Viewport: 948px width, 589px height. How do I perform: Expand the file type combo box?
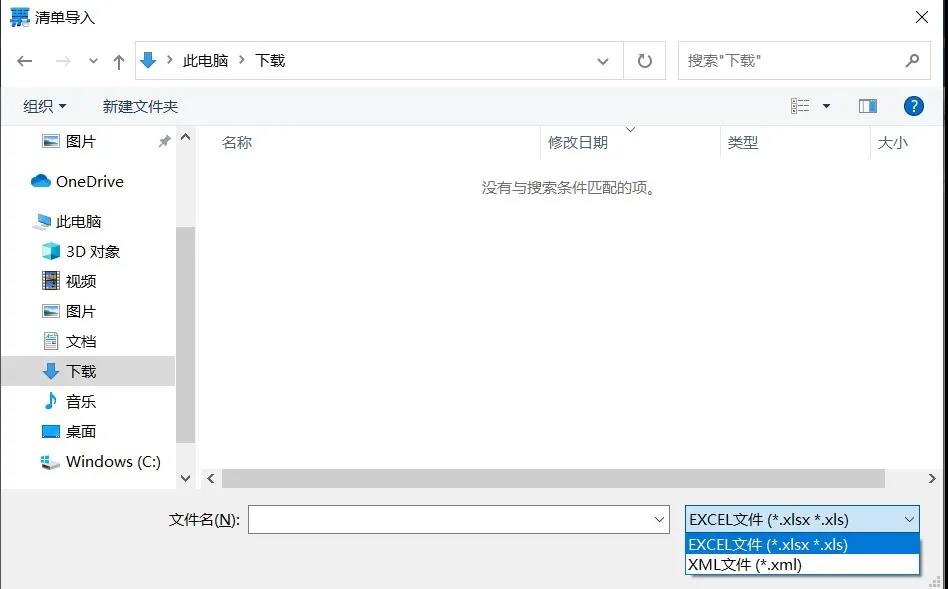[908, 519]
